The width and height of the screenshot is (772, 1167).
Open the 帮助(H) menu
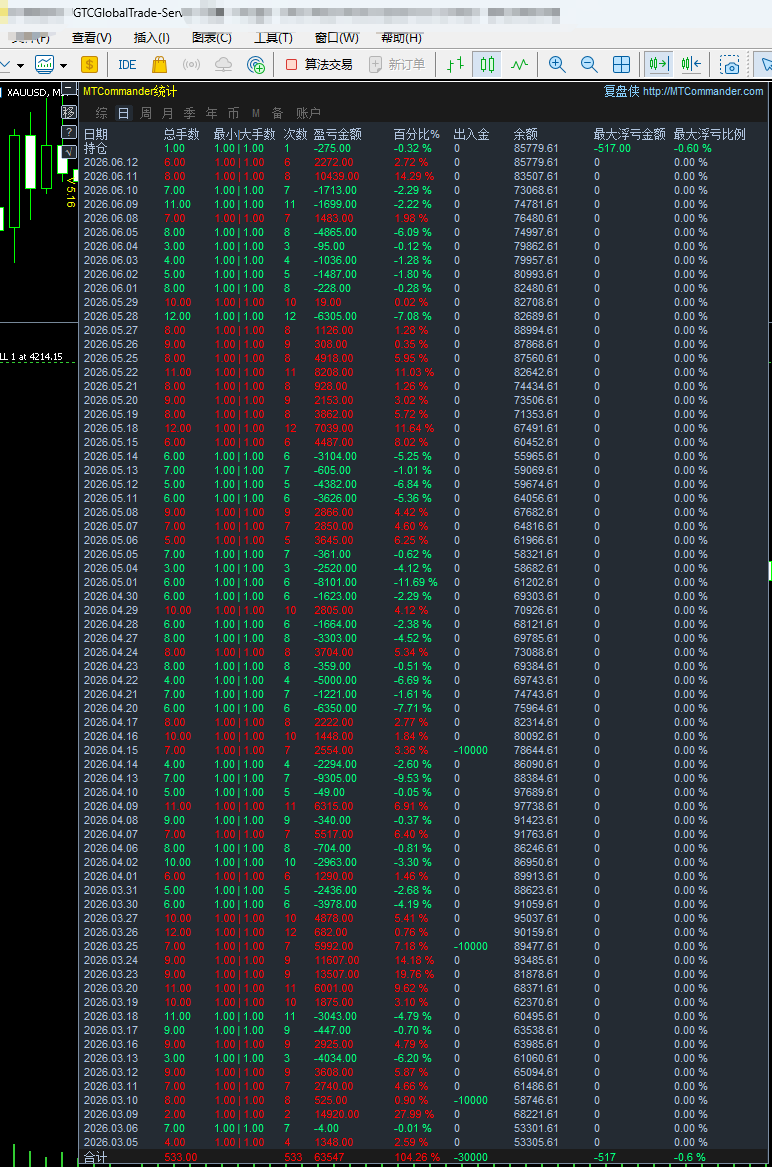pos(401,38)
